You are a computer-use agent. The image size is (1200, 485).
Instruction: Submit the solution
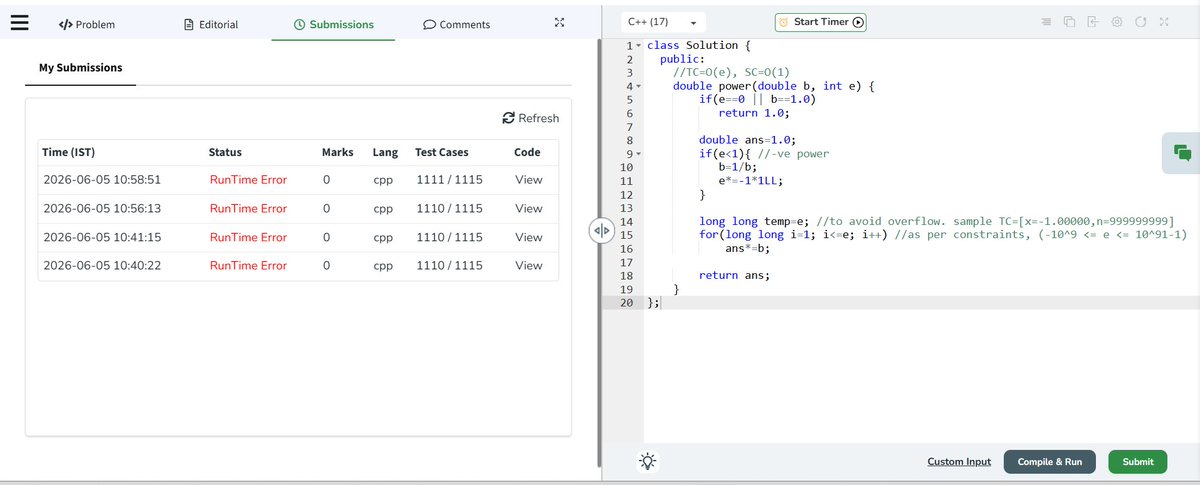tap(1138, 462)
